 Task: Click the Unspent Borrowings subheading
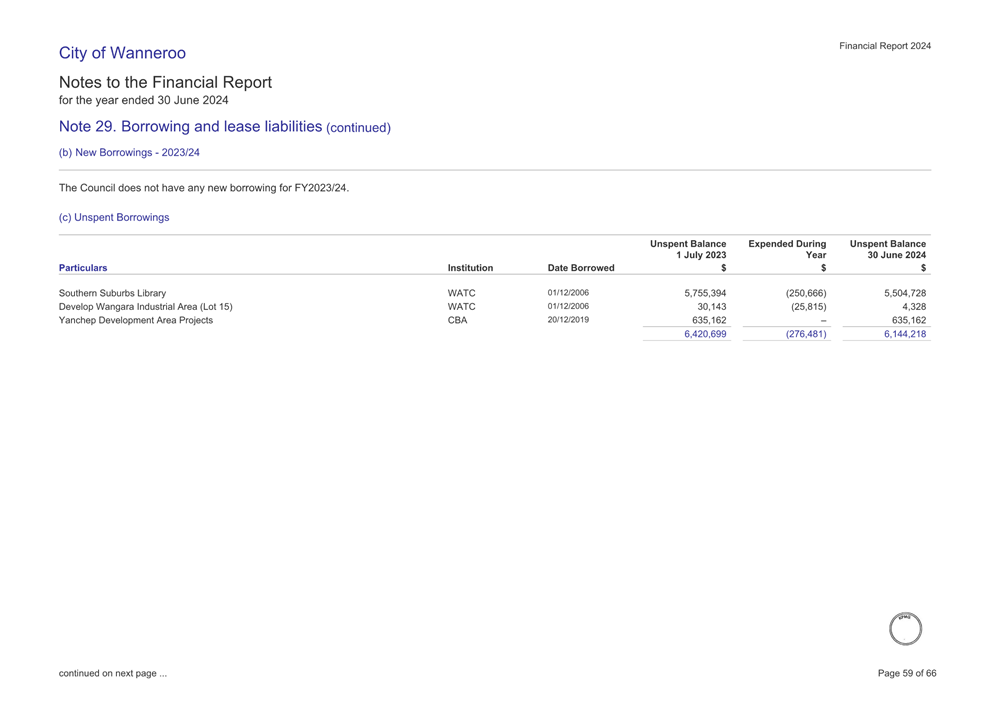114,217
